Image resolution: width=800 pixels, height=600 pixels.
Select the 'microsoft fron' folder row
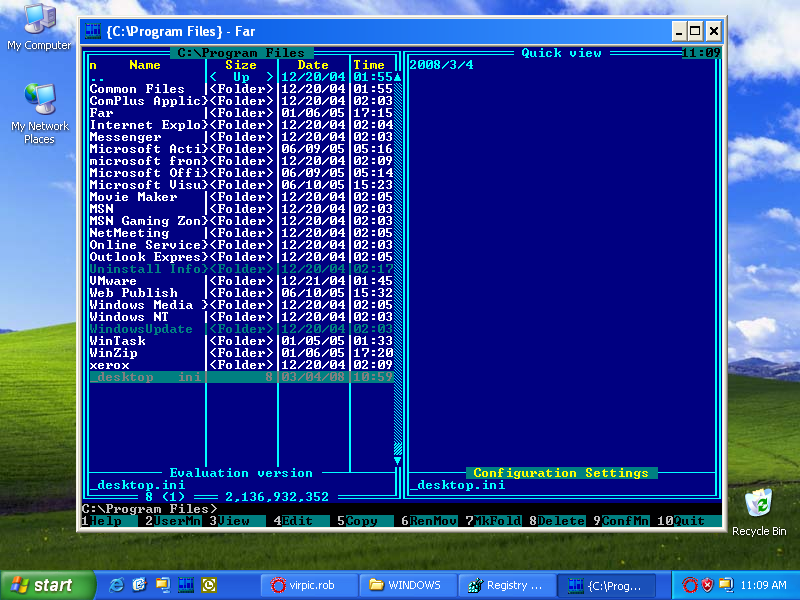pyautogui.click(x=241, y=161)
